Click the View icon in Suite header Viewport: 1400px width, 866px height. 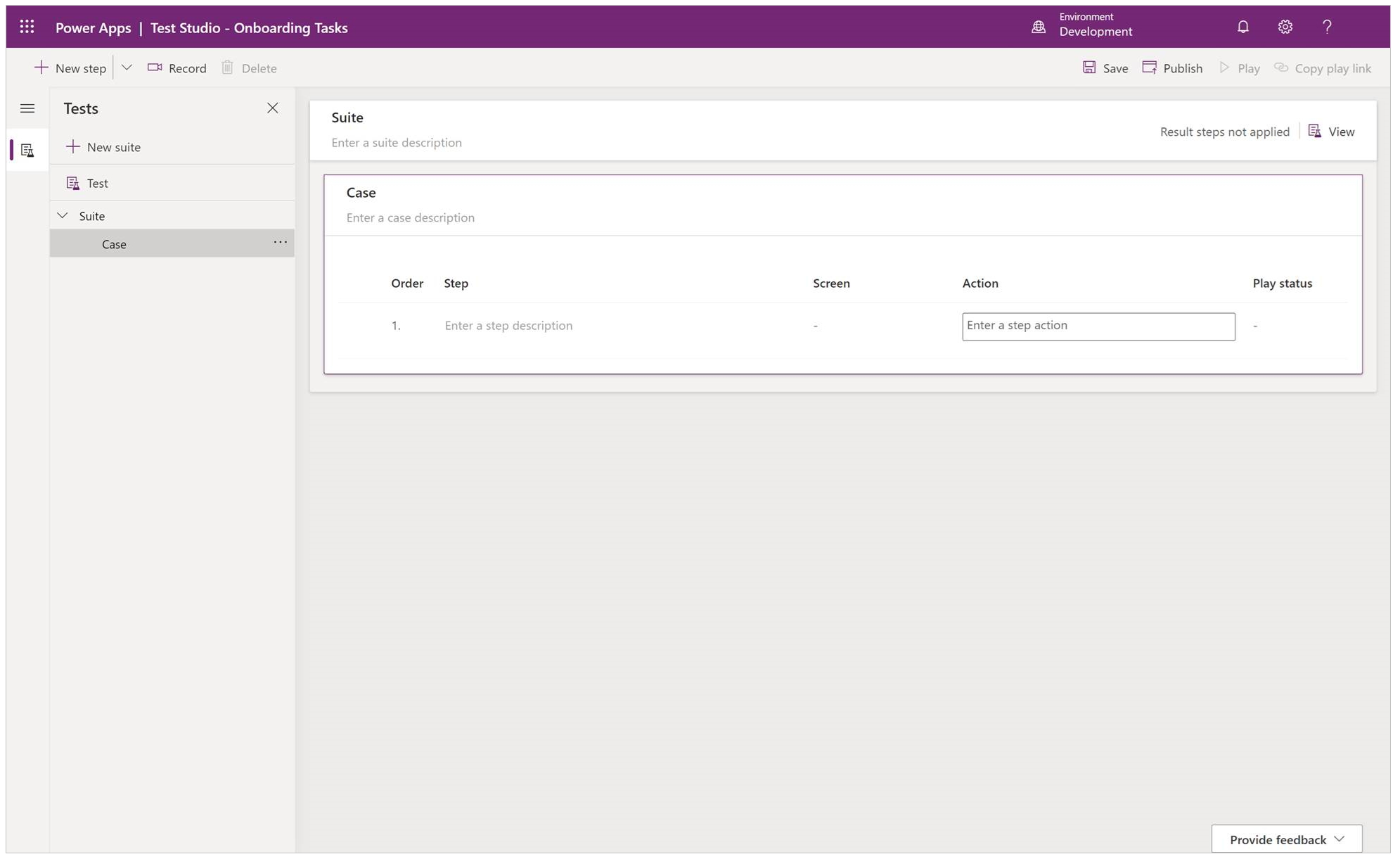tap(1314, 131)
